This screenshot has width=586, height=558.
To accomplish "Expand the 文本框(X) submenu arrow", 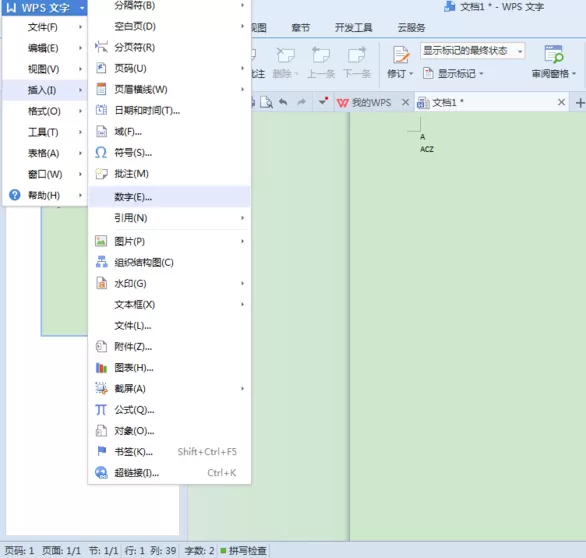I will coord(243,304).
